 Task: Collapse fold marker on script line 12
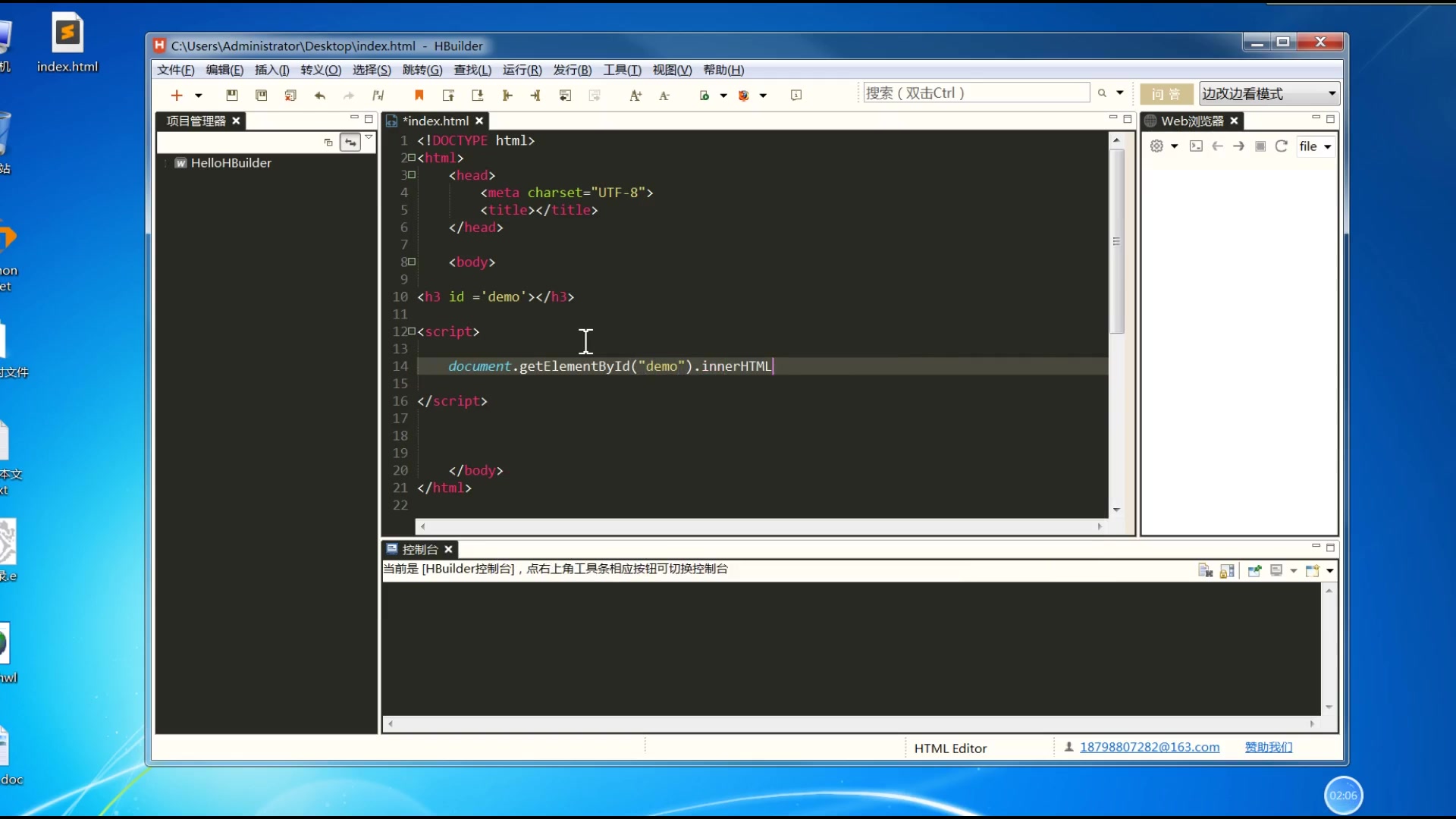(412, 331)
